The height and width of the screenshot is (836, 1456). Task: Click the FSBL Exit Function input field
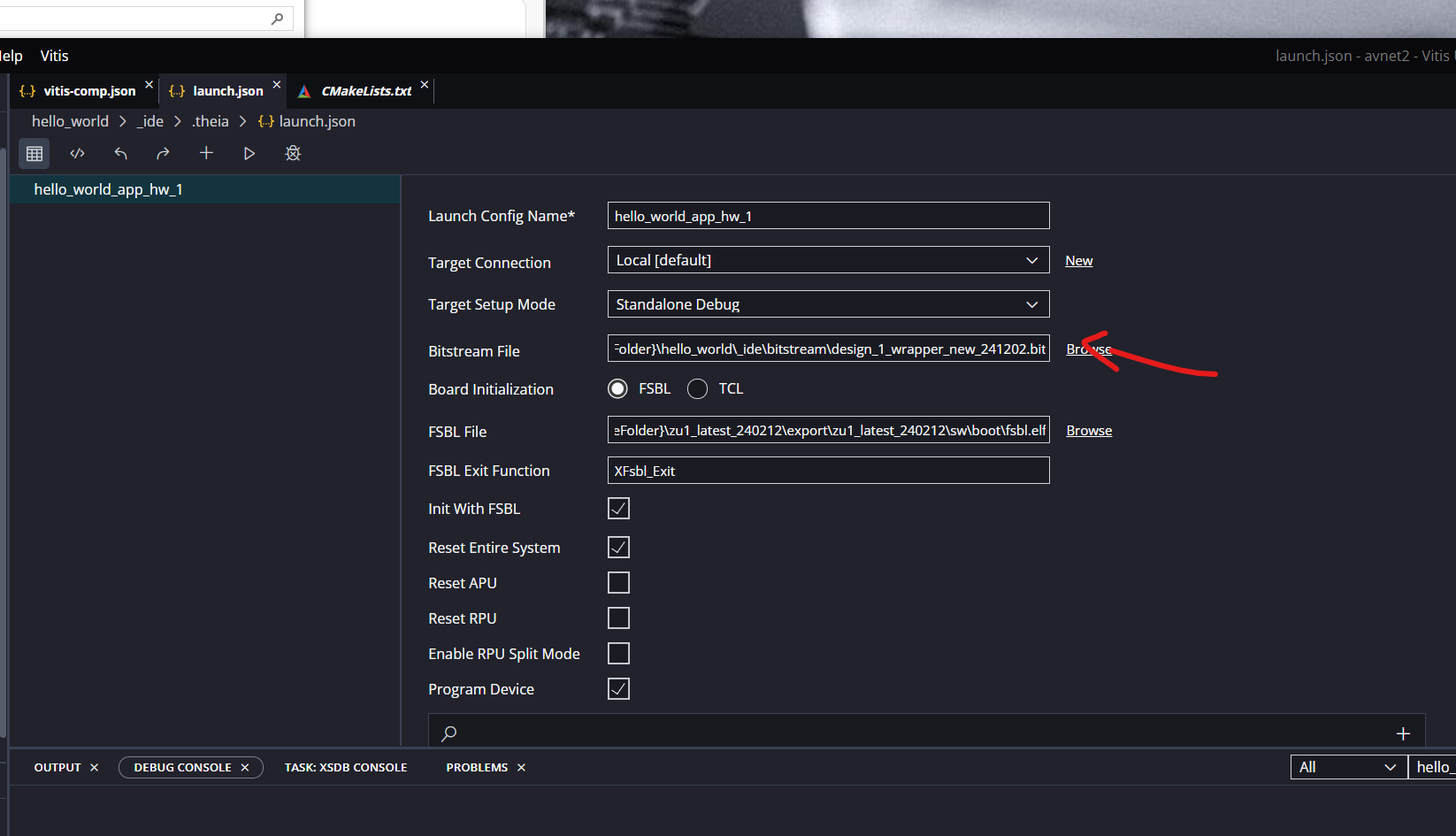[828, 471]
